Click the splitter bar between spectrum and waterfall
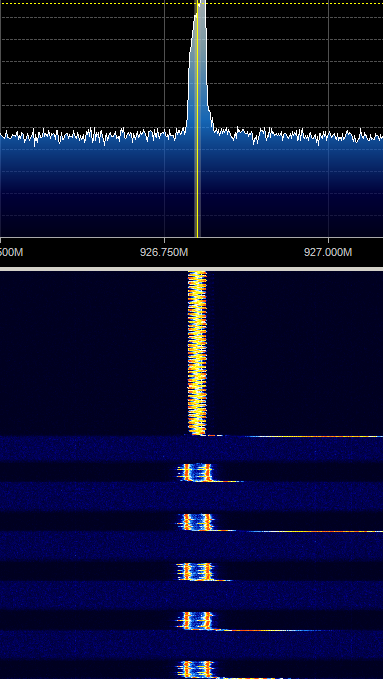The width and height of the screenshot is (383, 679). click(x=192, y=269)
